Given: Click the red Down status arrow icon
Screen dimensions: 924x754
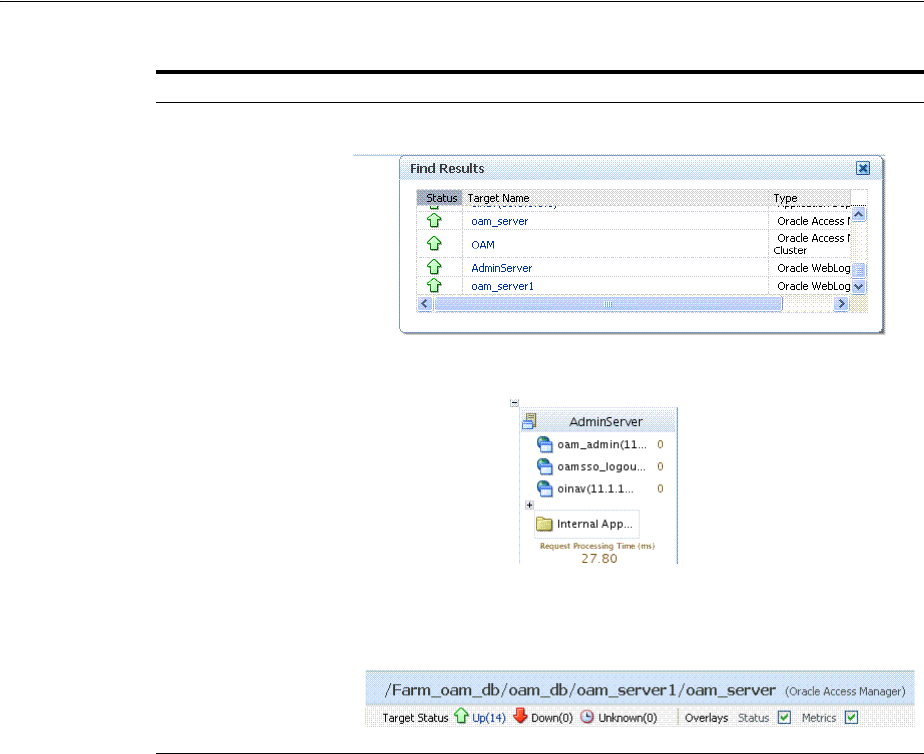Looking at the screenshot, I should pyautogui.click(x=520, y=716).
